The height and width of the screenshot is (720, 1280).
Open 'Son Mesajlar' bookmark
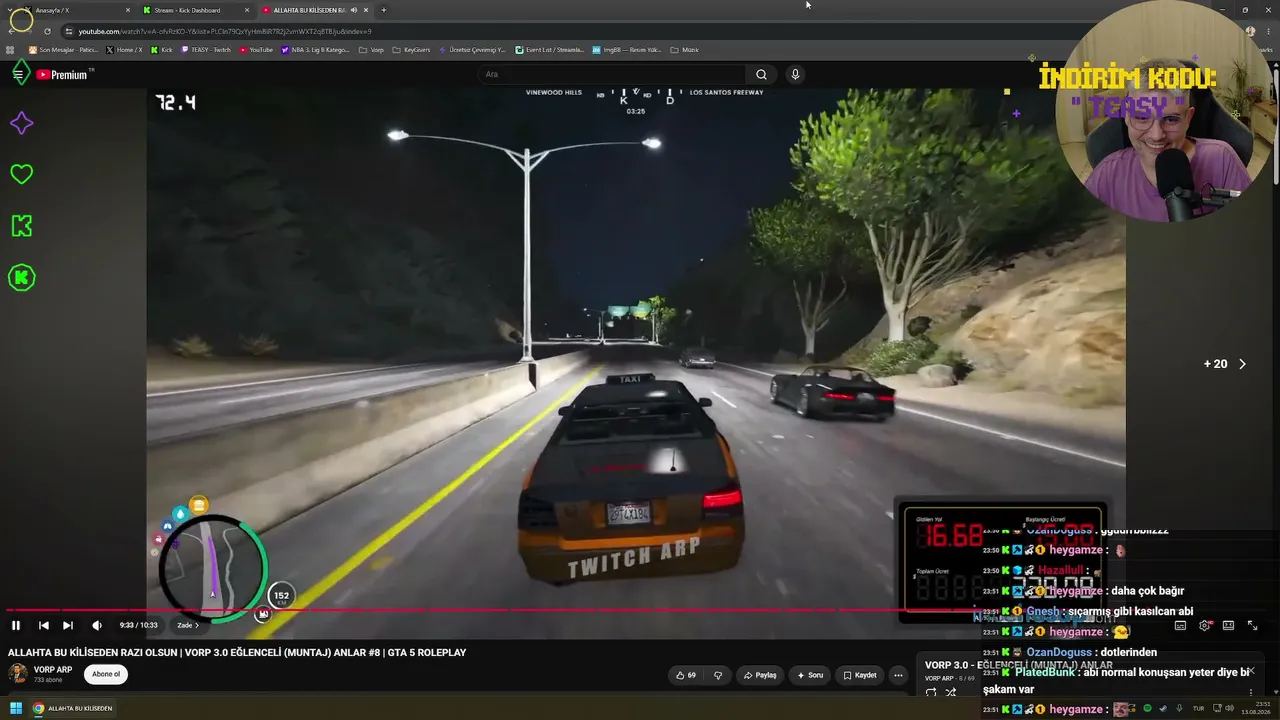[x=63, y=50]
